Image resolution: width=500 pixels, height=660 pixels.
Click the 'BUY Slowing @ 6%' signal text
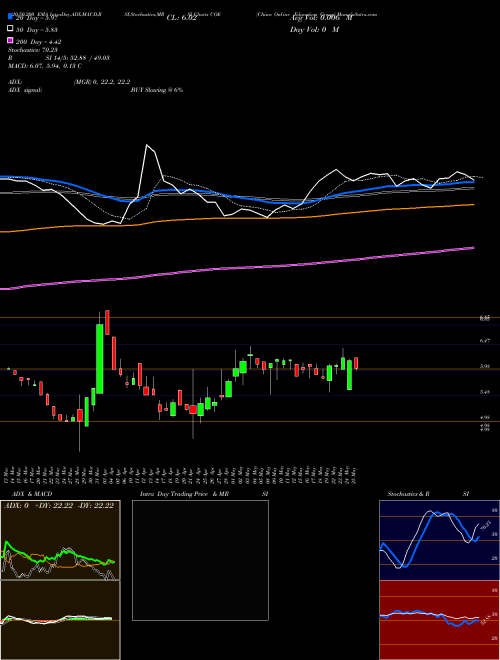(x=157, y=90)
